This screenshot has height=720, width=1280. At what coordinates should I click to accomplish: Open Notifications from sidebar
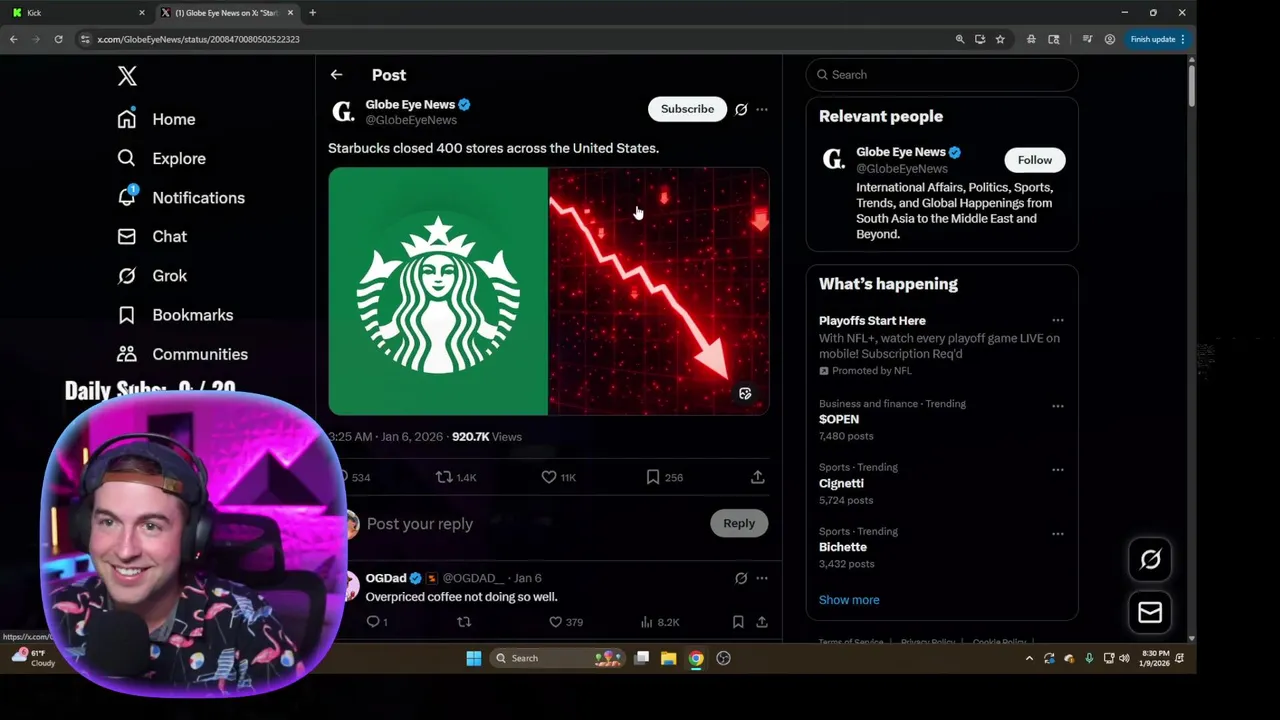pyautogui.click(x=180, y=197)
